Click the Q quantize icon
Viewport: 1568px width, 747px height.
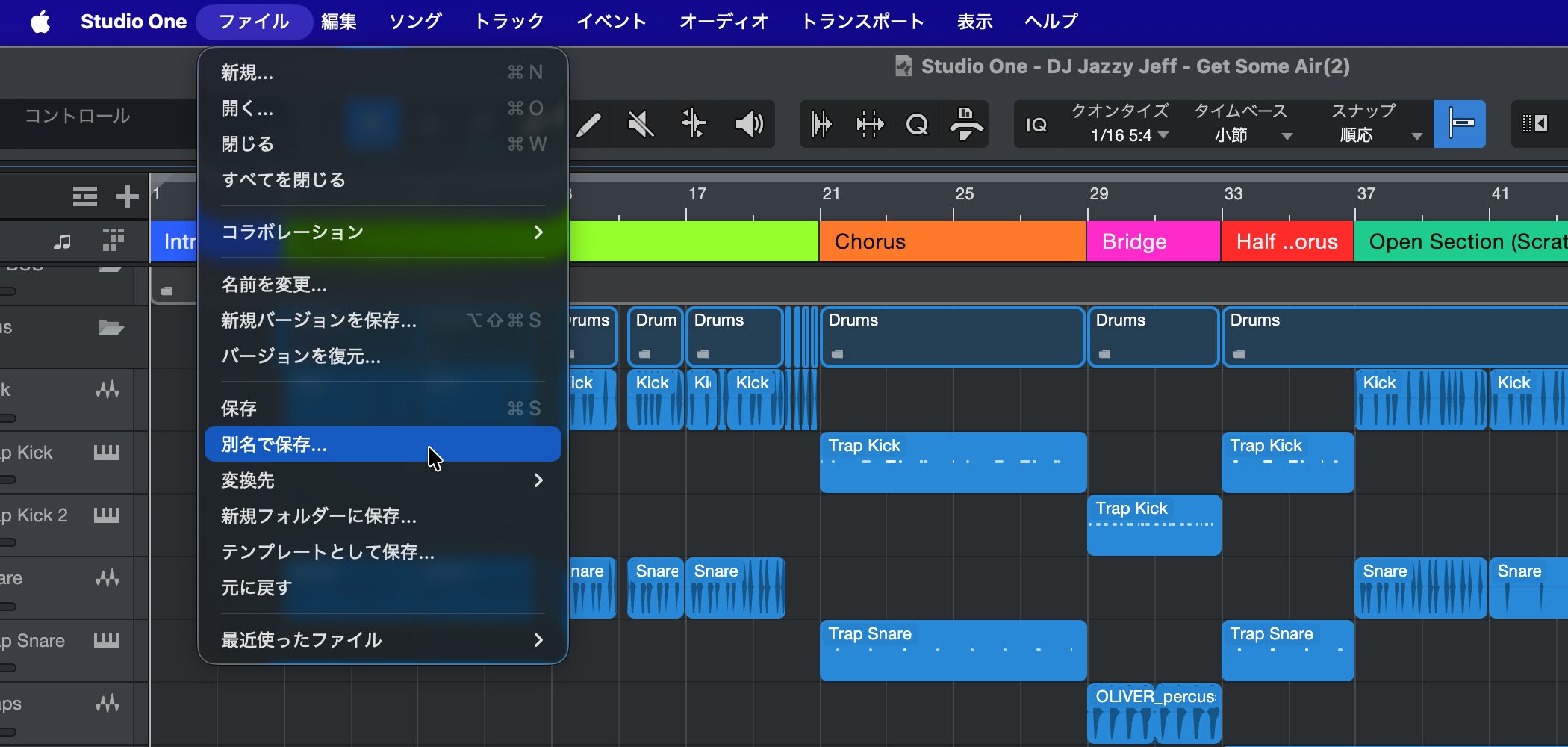[x=917, y=124]
